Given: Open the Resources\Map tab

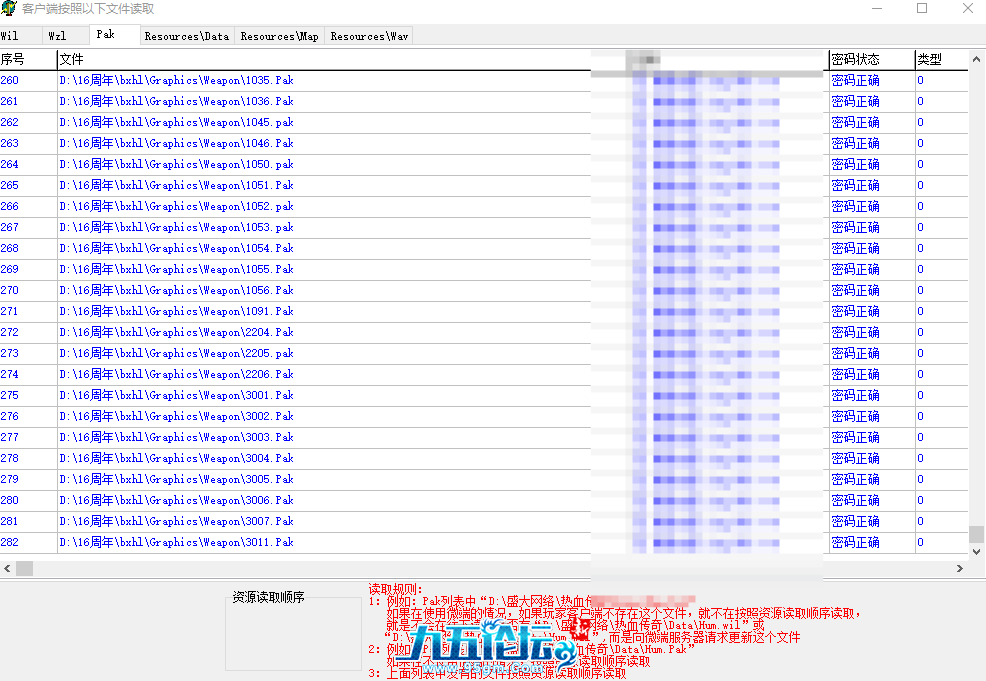Looking at the screenshot, I should (279, 34).
